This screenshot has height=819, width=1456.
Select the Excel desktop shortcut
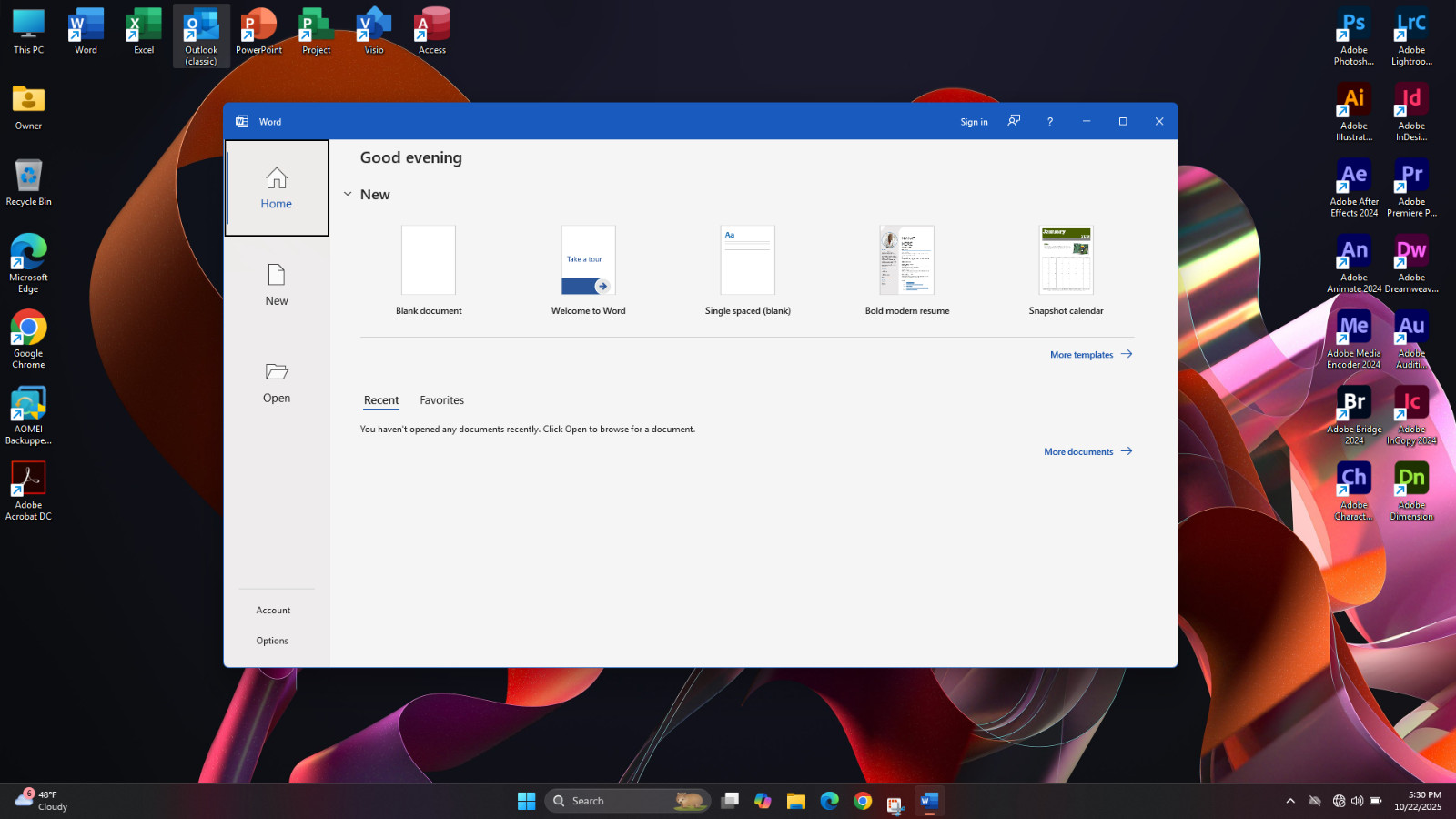click(144, 33)
